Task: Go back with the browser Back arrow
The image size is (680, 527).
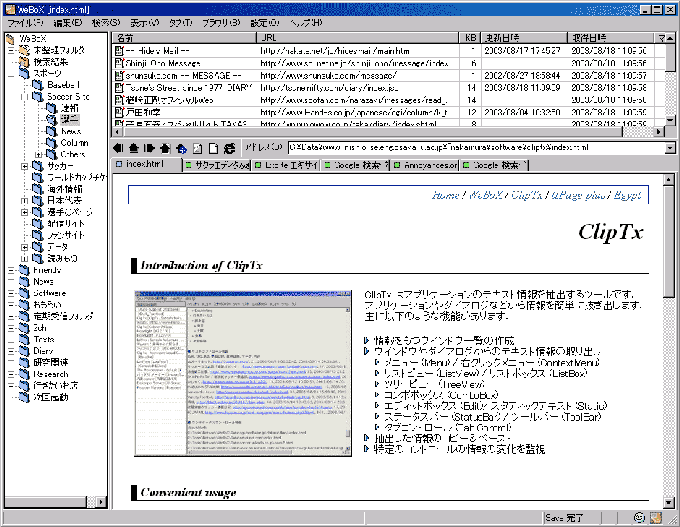Action: coord(118,148)
